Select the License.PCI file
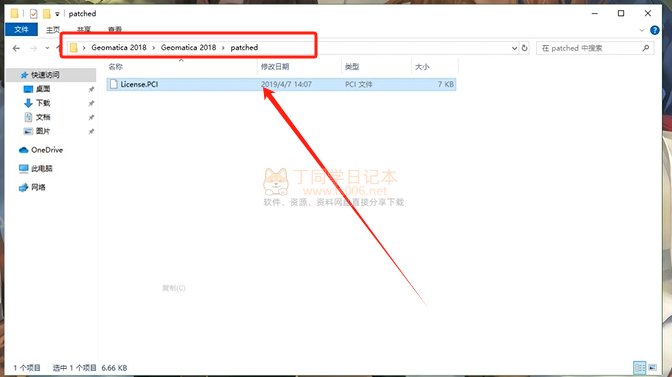This screenshot has height=377, width=672. (281, 84)
